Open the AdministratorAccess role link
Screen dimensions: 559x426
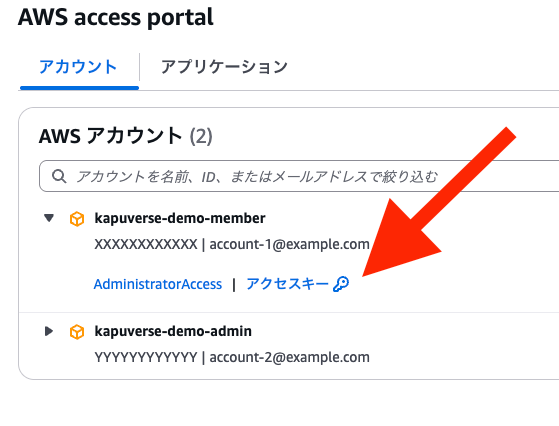point(158,284)
